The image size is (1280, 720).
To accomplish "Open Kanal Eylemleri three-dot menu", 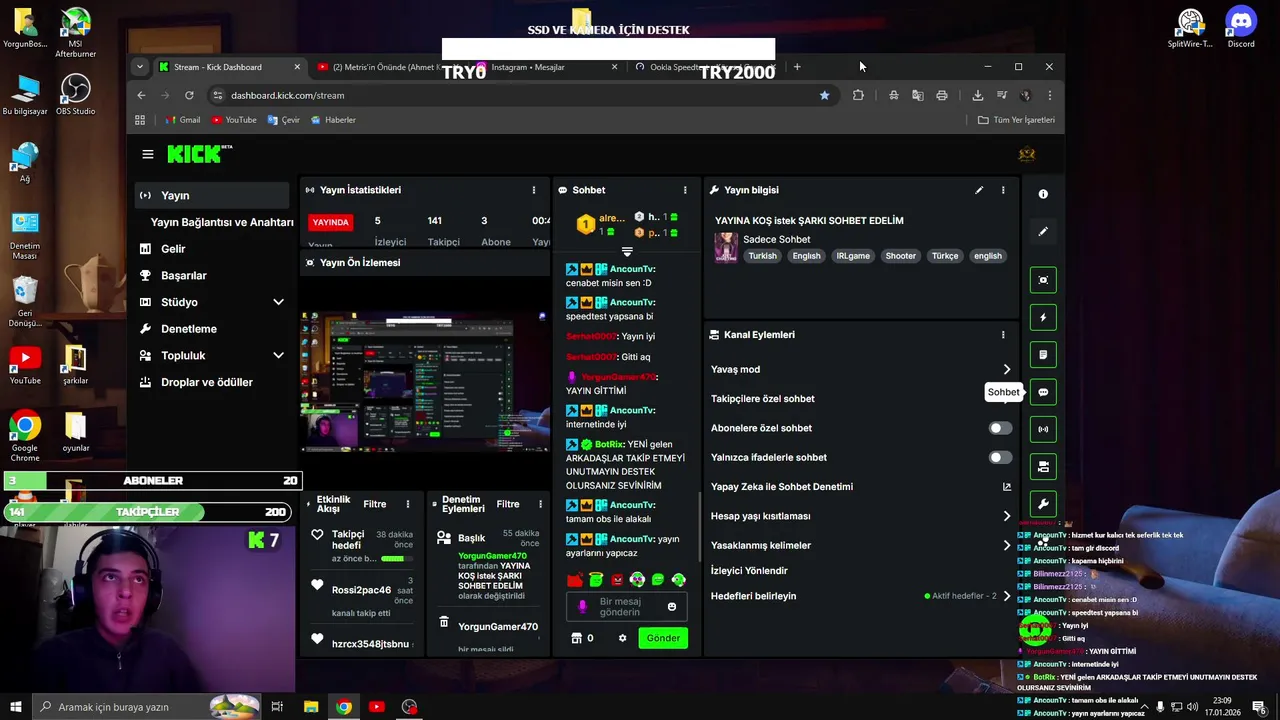I will [1003, 335].
